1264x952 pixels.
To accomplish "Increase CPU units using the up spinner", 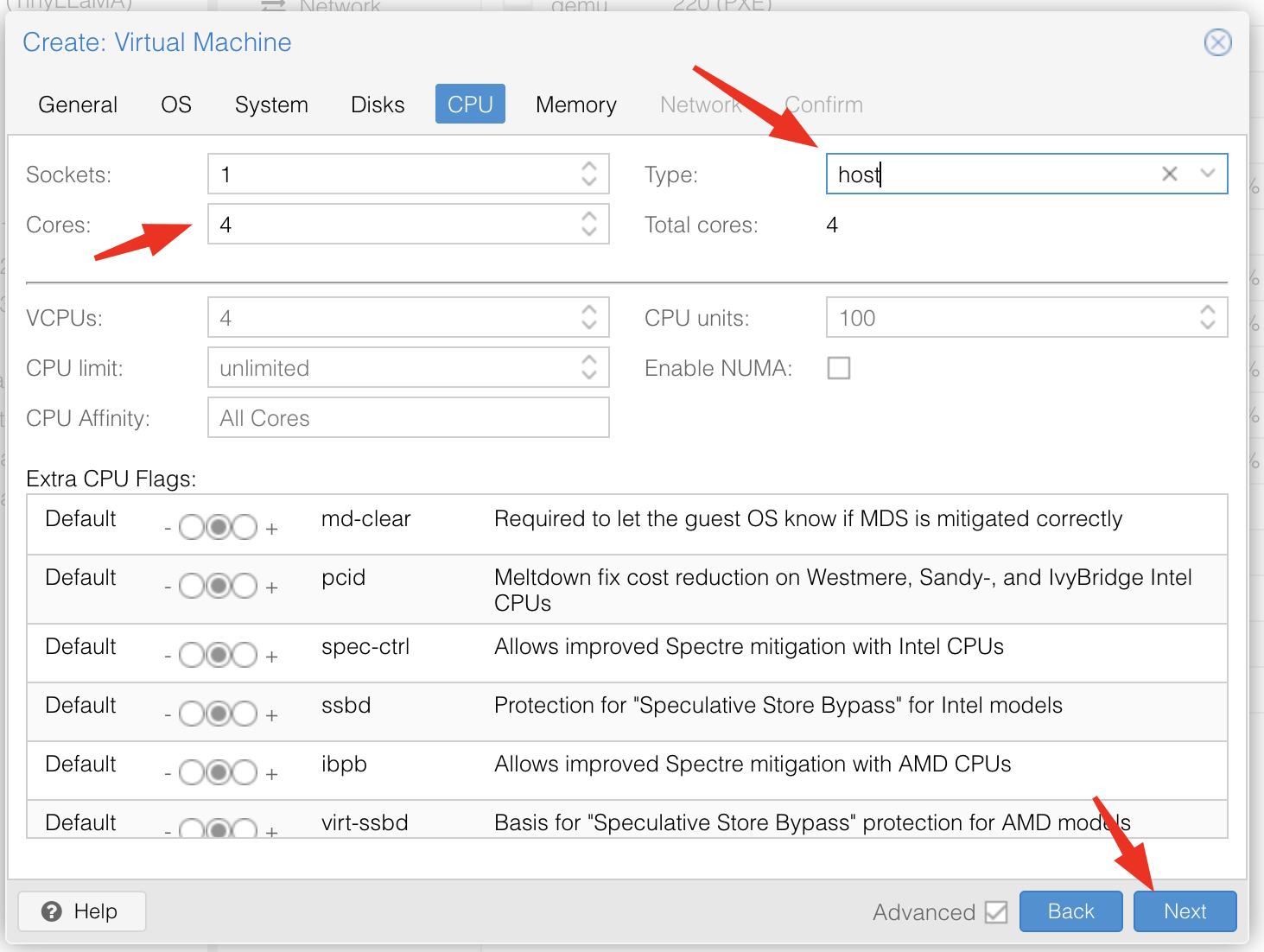I will [1207, 310].
